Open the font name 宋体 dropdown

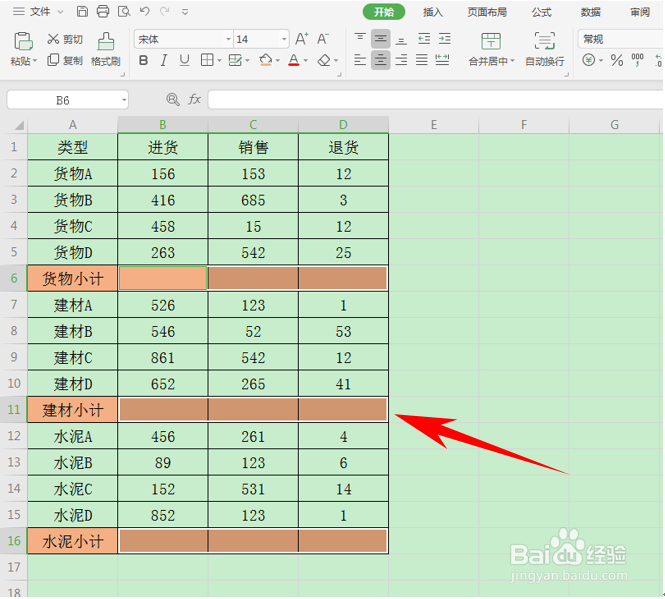228,39
